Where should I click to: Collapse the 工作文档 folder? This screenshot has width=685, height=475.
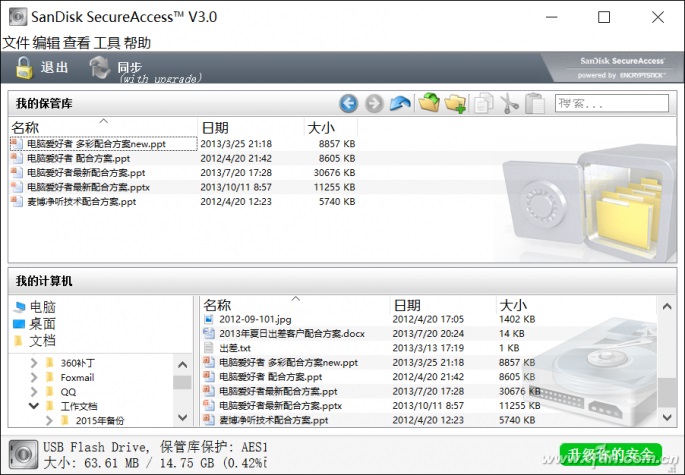pyautogui.click(x=34, y=406)
